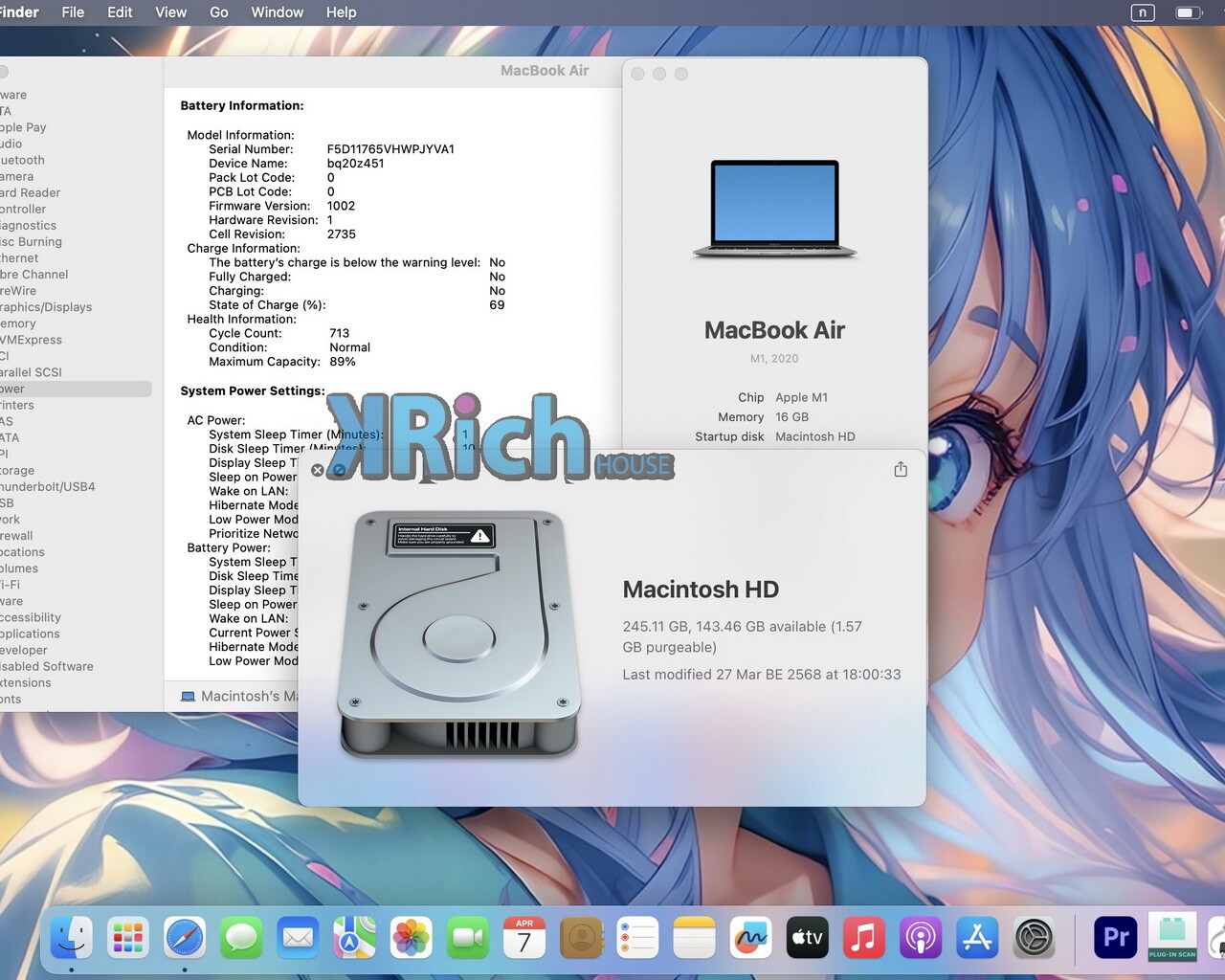Select Parallel SCSI in the sidebar
The image size is (1225, 980).
[31, 372]
